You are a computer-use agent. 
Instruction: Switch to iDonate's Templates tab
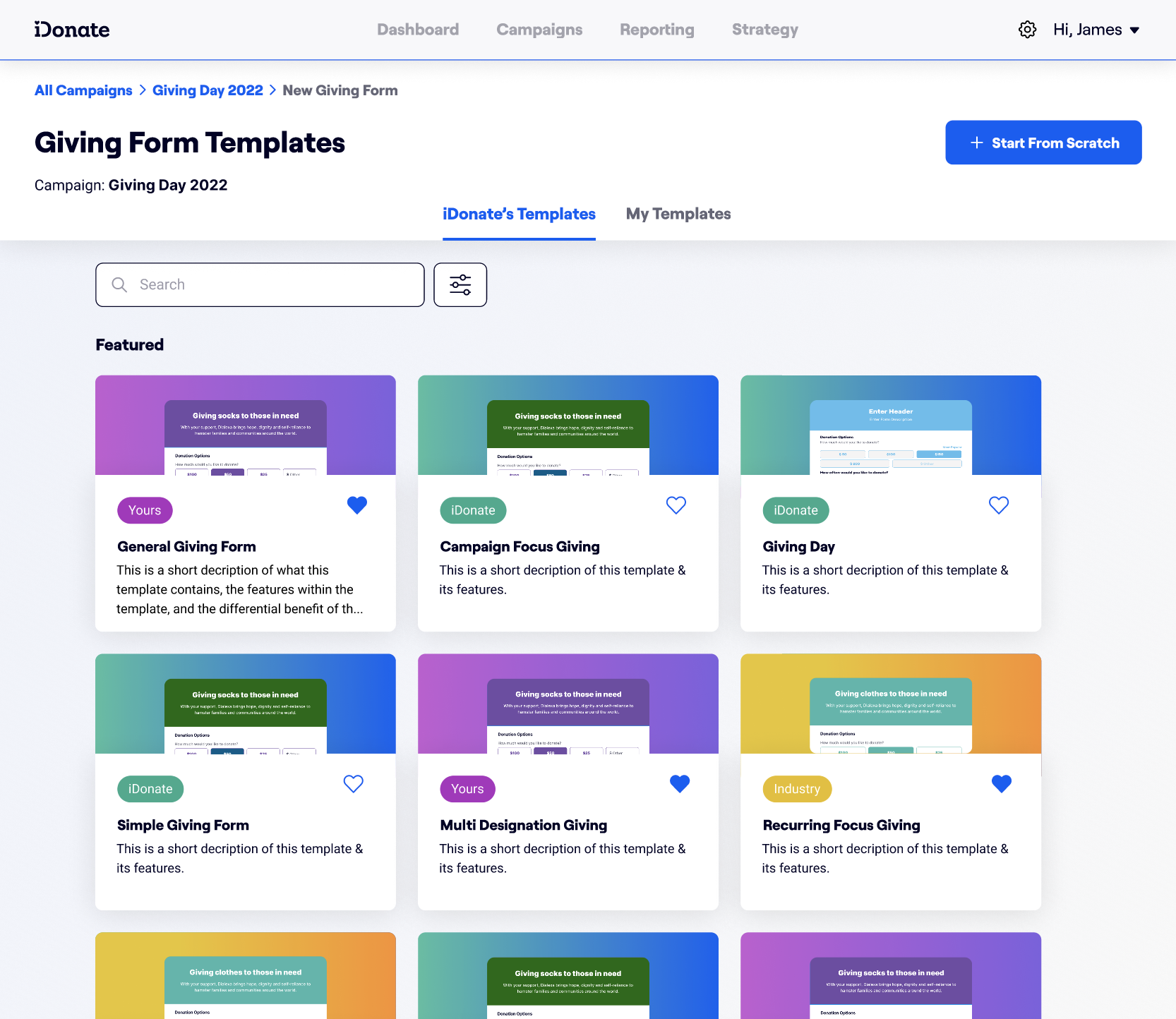(x=519, y=214)
